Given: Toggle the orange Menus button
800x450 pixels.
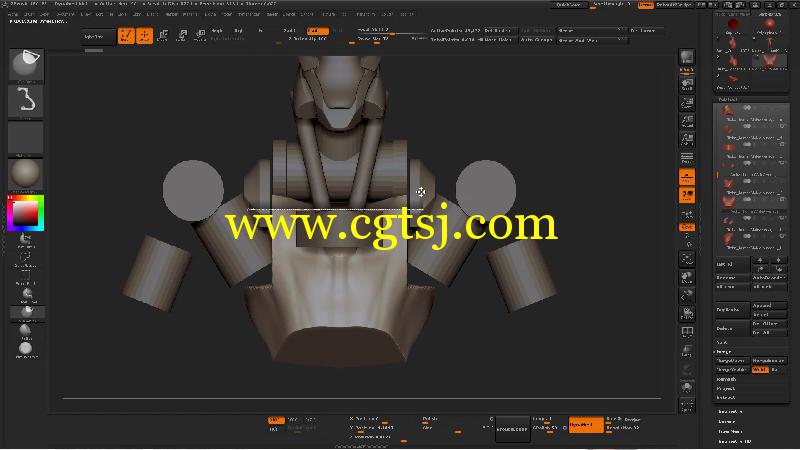Looking at the screenshot, I should (x=645, y=5).
